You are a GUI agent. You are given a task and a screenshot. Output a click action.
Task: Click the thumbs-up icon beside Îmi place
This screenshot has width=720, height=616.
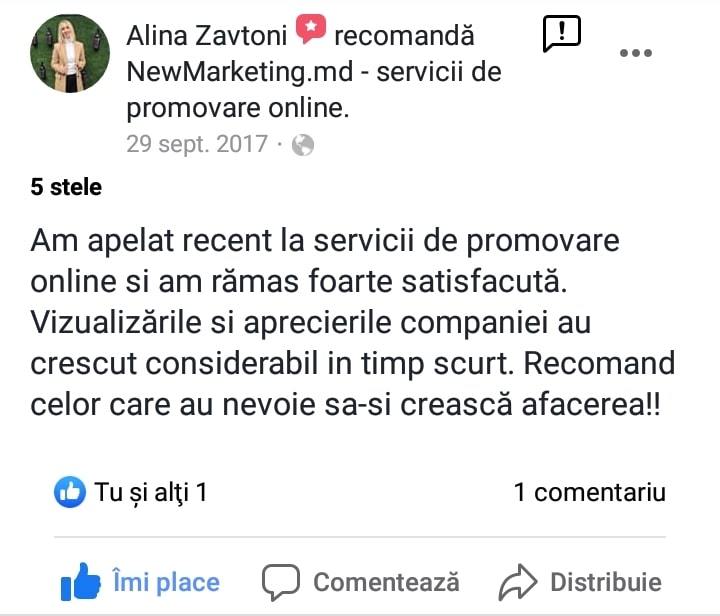point(81,582)
